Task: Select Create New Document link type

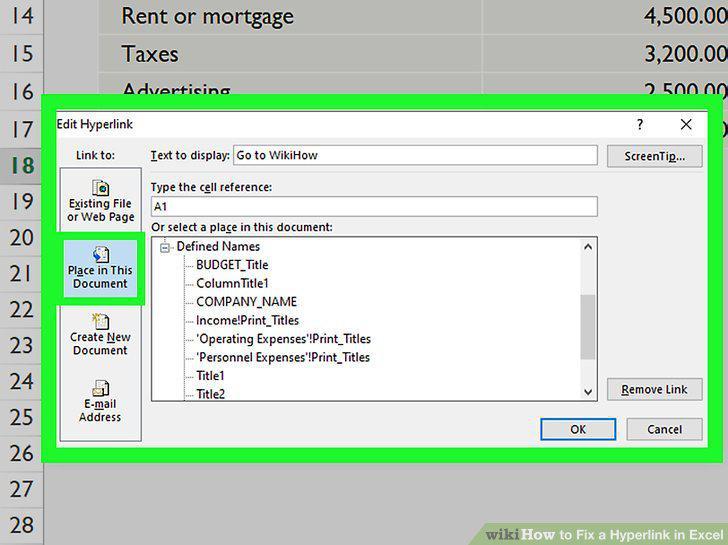Action: (100, 335)
